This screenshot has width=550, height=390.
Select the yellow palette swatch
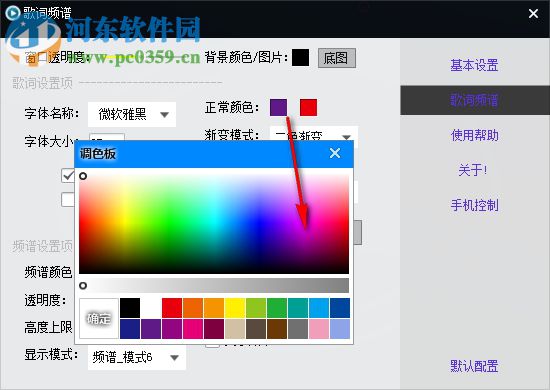[235, 308]
